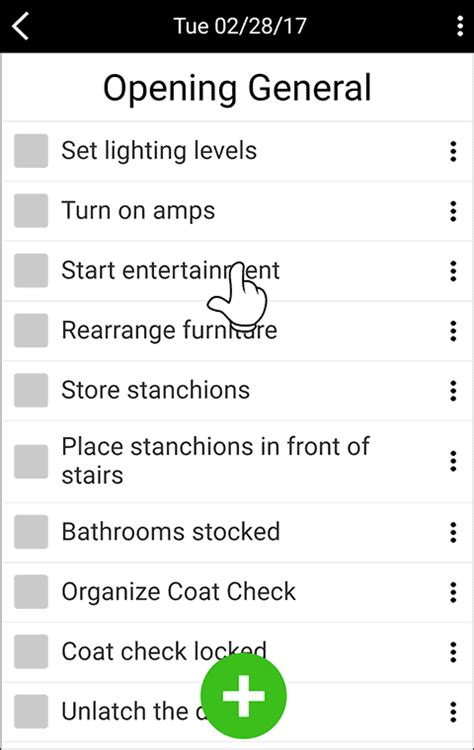The width and height of the screenshot is (474, 750).
Task: Select the Bathrooms stocked task text
Action: pyautogui.click(x=171, y=531)
